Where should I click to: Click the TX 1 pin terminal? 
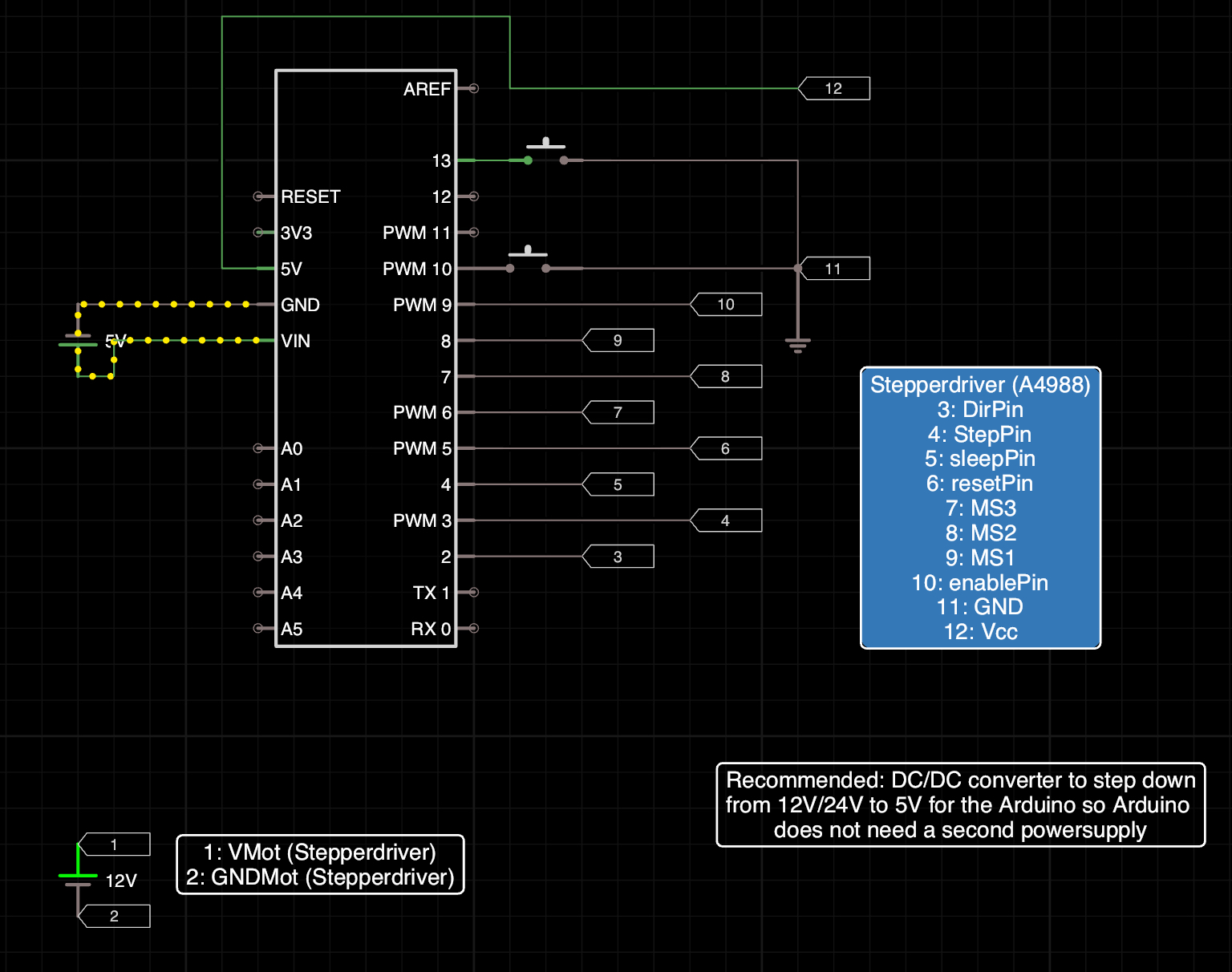pyautogui.click(x=474, y=593)
